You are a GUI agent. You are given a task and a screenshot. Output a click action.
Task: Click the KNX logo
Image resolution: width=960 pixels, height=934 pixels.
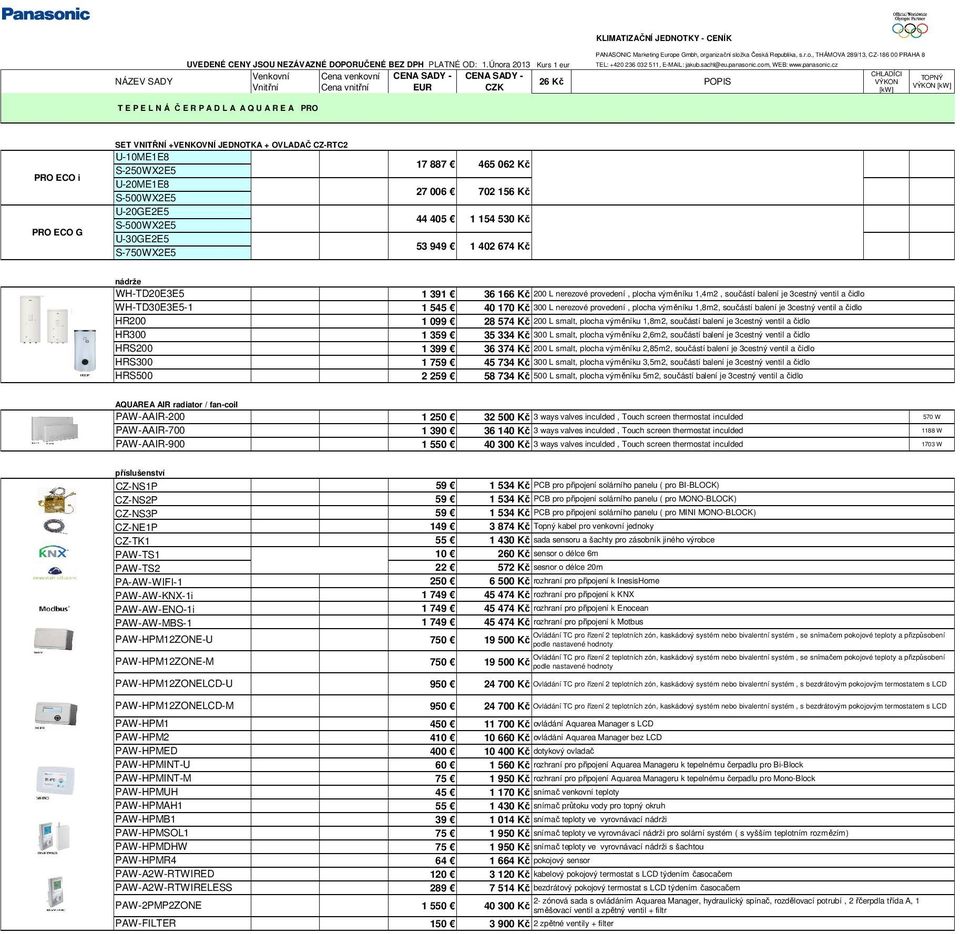[x=53, y=553]
